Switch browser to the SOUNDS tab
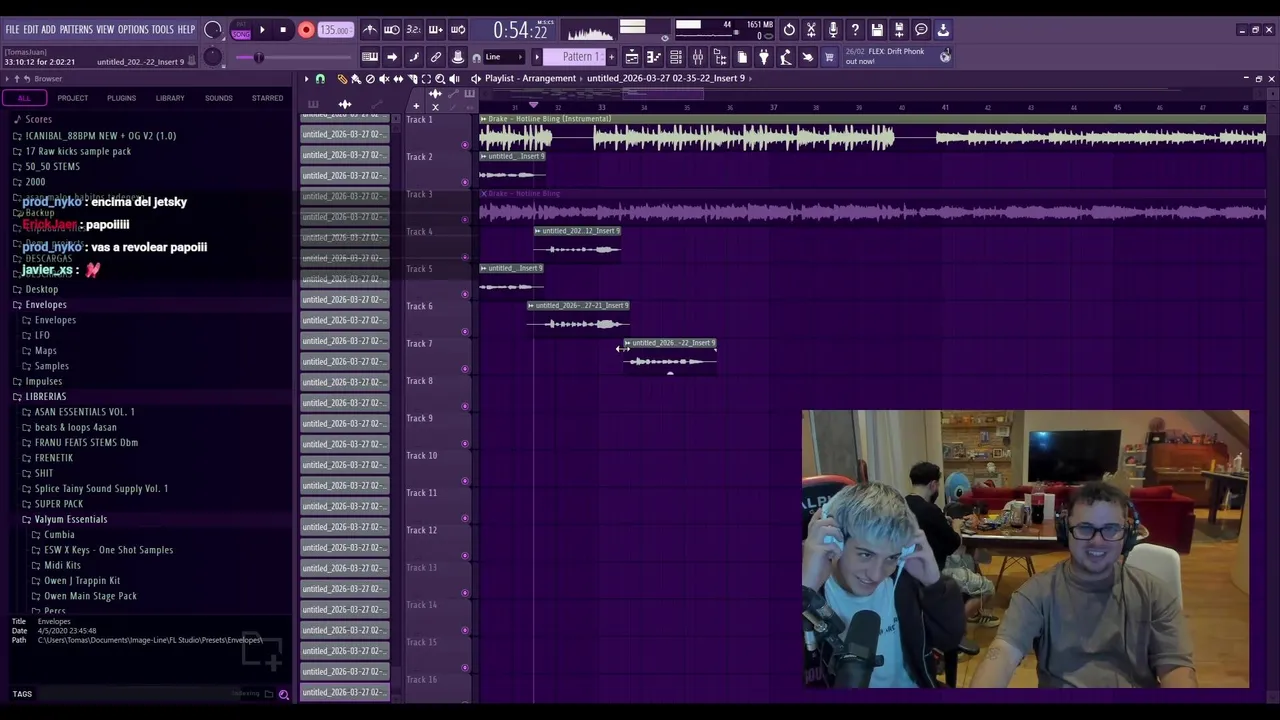The height and width of the screenshot is (720, 1280). click(218, 98)
